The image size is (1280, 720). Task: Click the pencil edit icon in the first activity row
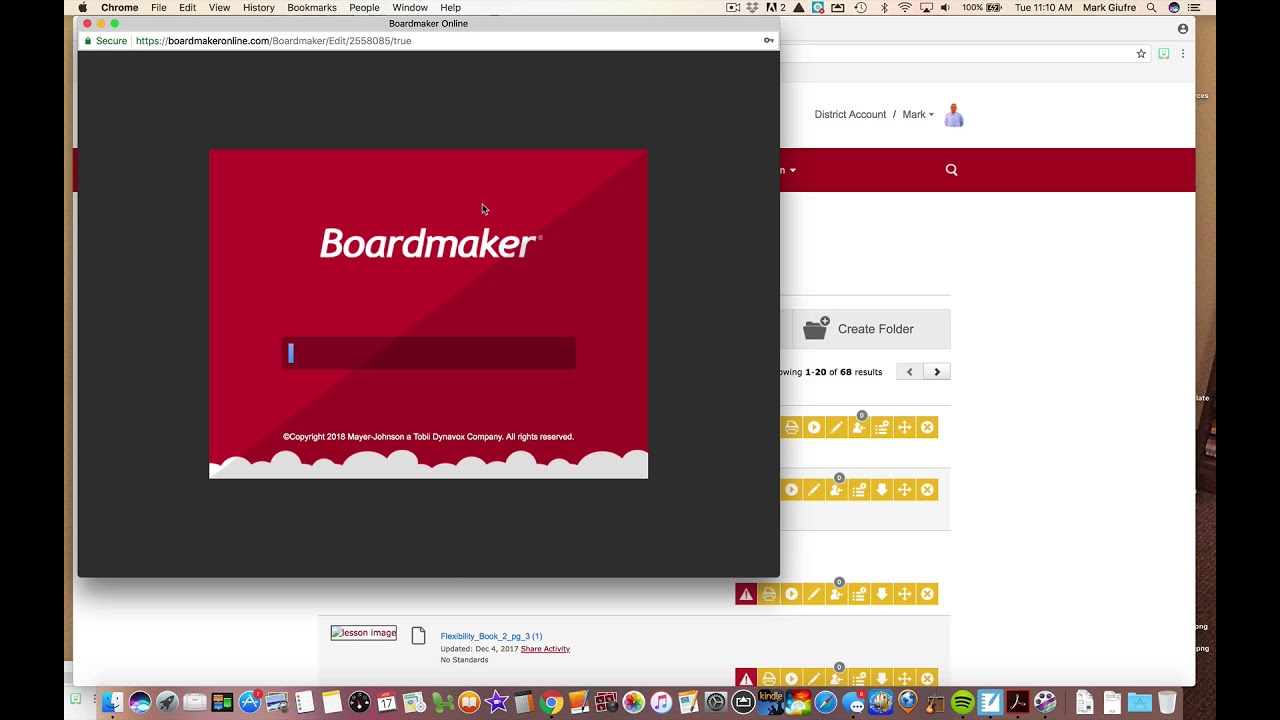(837, 428)
